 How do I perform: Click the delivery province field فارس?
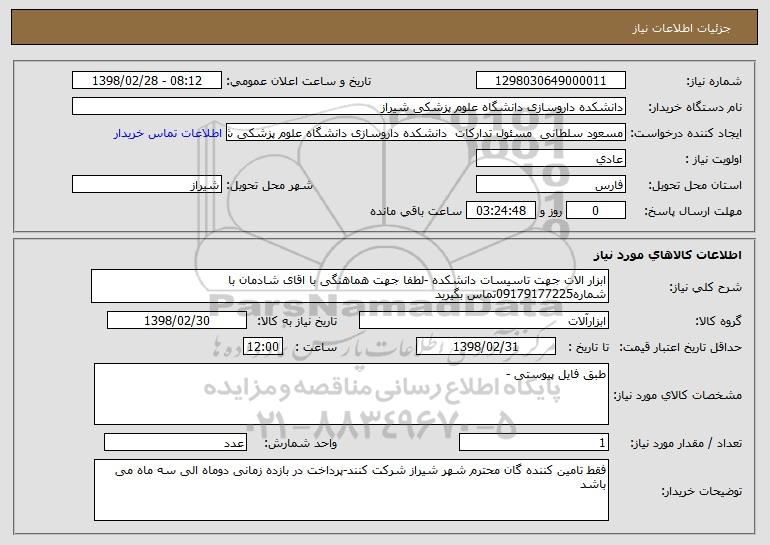(x=550, y=184)
